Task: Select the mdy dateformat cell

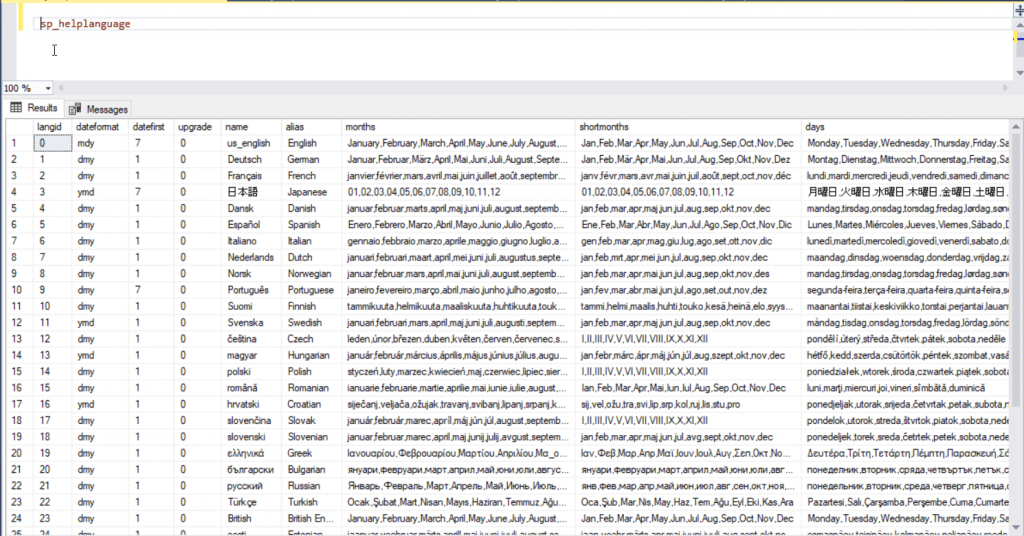Action: point(101,143)
